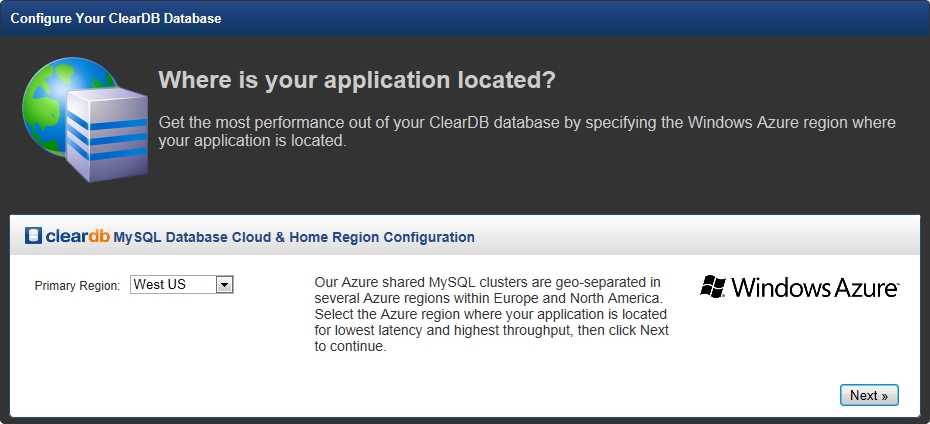
Task: Open the Primary Region dropdown arrow
Action: click(224, 285)
